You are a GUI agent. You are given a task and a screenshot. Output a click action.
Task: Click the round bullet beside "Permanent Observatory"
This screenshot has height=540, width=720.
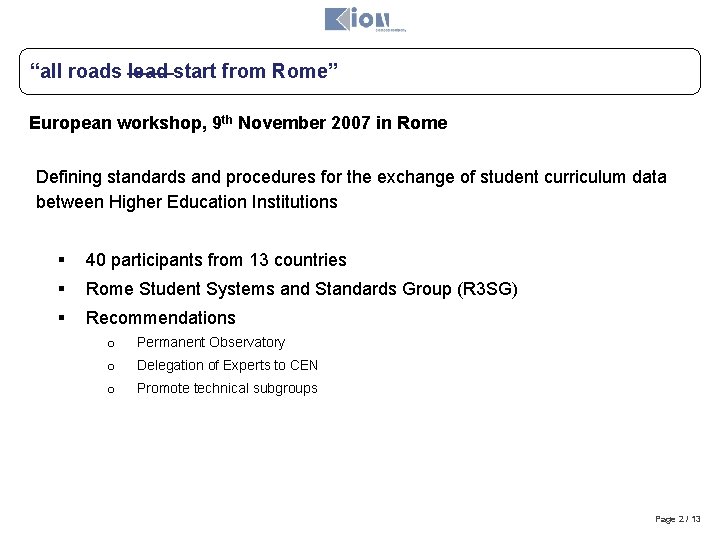point(113,343)
